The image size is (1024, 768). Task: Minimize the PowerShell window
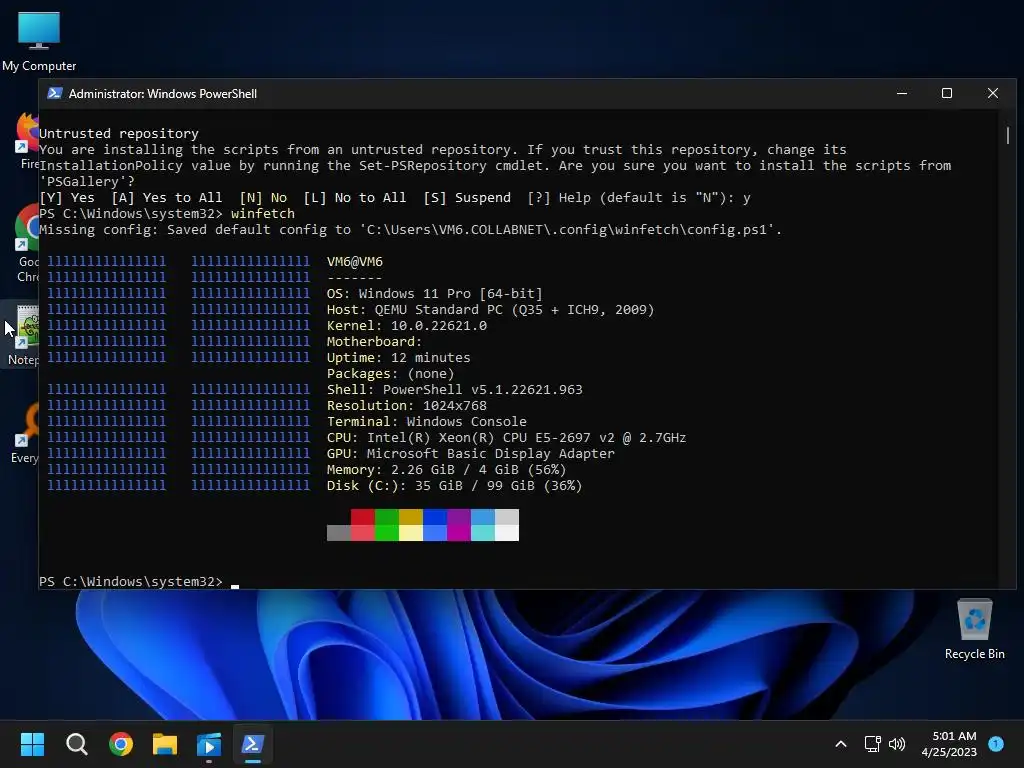coord(902,93)
